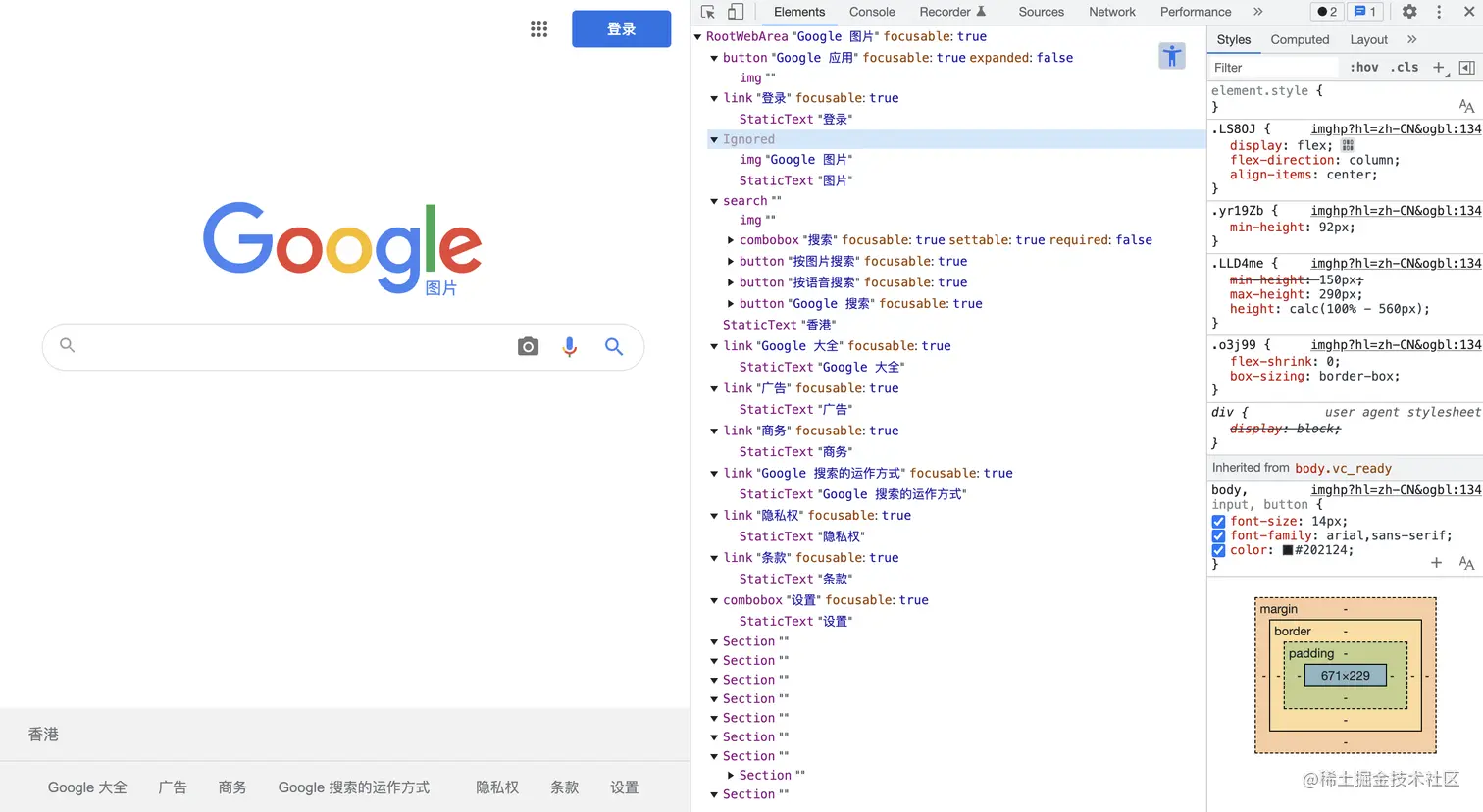This screenshot has height=812, width=1483.
Task: Toggle the font-family checkbox
Action: (x=1218, y=535)
